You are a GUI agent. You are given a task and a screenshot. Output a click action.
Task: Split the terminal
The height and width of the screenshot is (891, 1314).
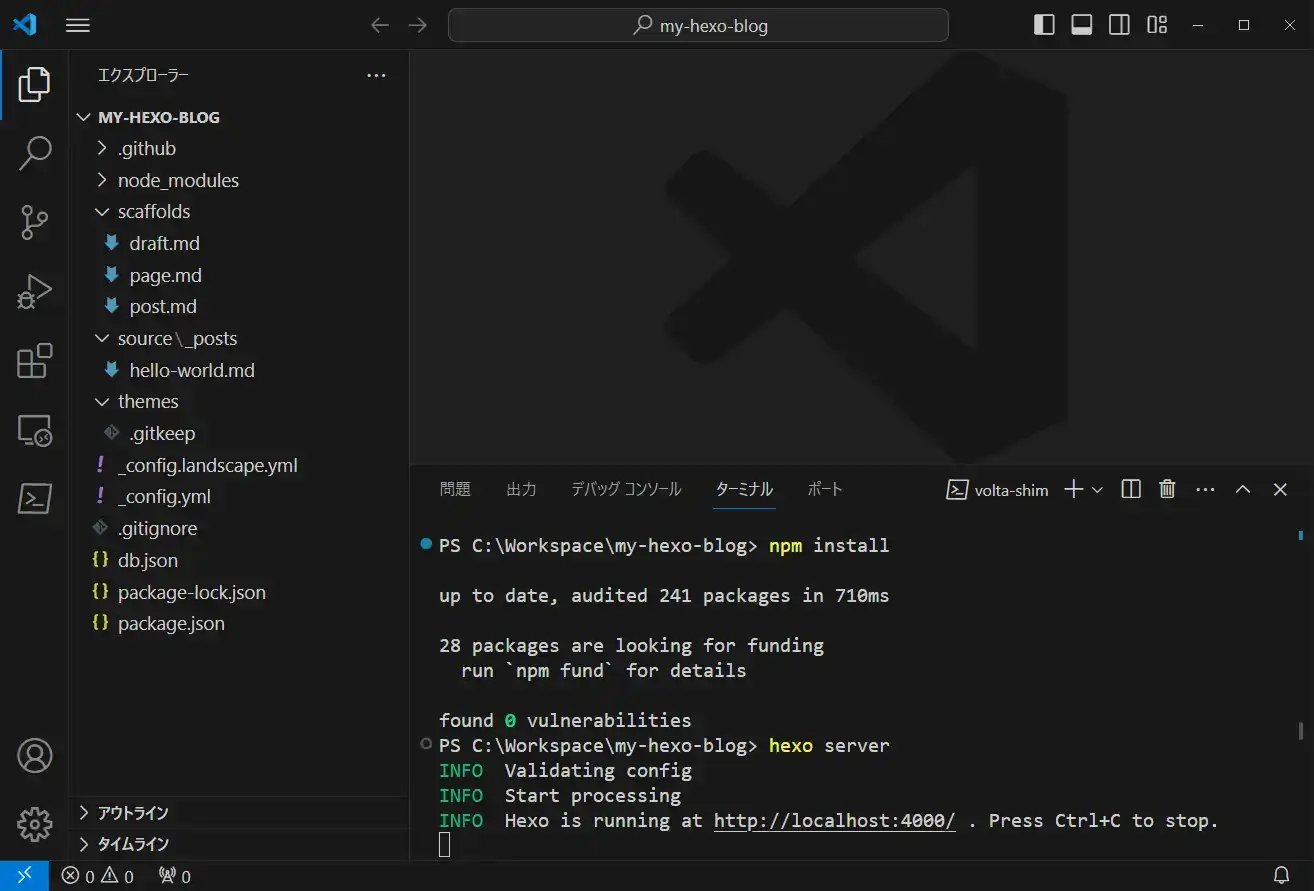pos(1130,489)
